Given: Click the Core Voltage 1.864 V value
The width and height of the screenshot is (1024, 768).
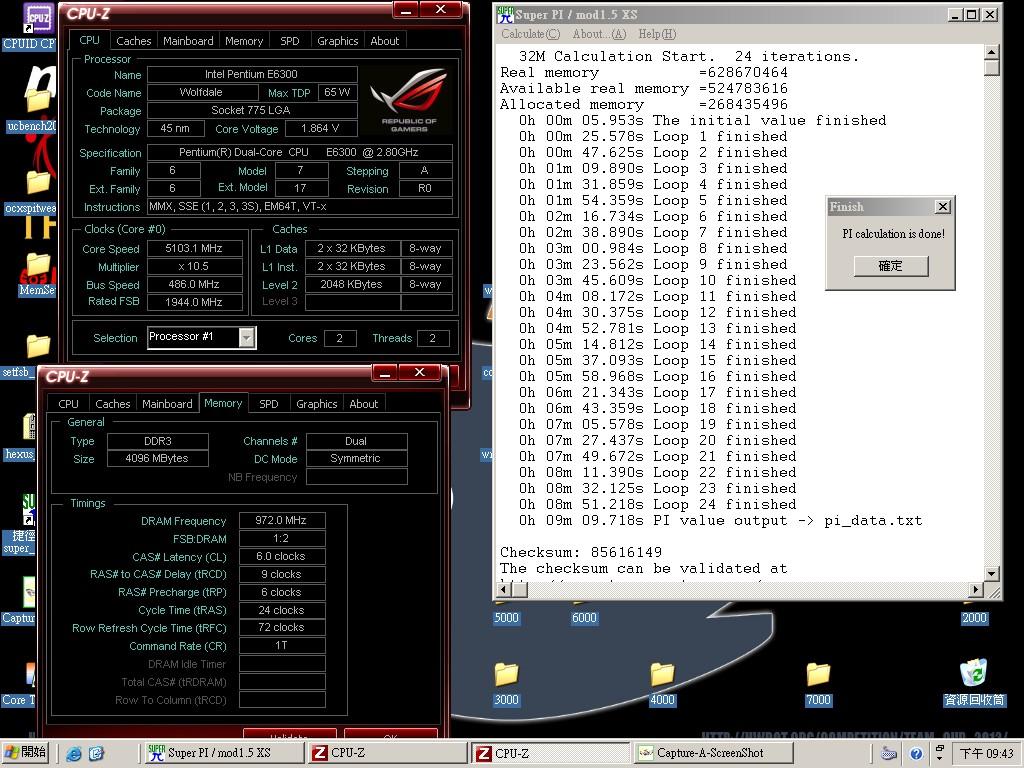Looking at the screenshot, I should point(320,129).
